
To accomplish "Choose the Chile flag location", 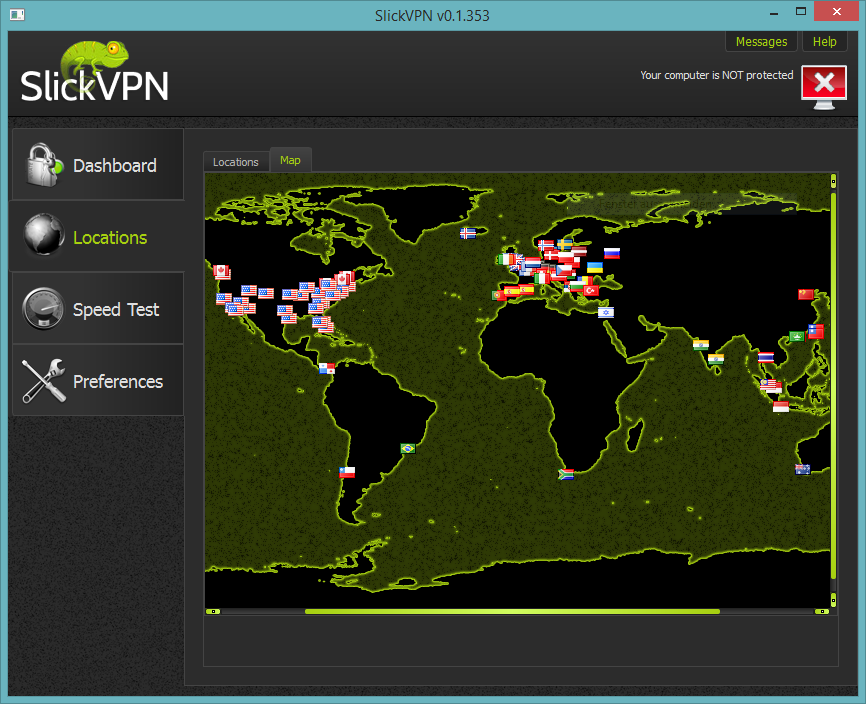I will click(x=347, y=472).
